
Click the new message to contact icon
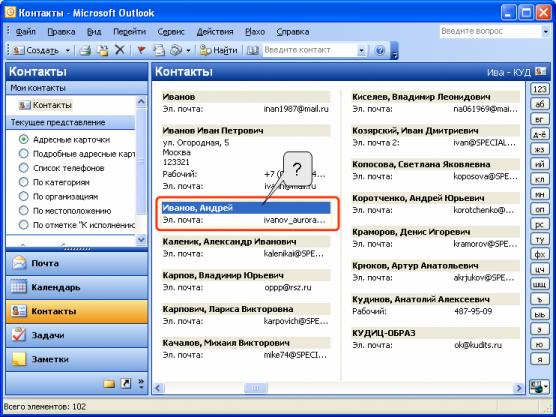[159, 50]
